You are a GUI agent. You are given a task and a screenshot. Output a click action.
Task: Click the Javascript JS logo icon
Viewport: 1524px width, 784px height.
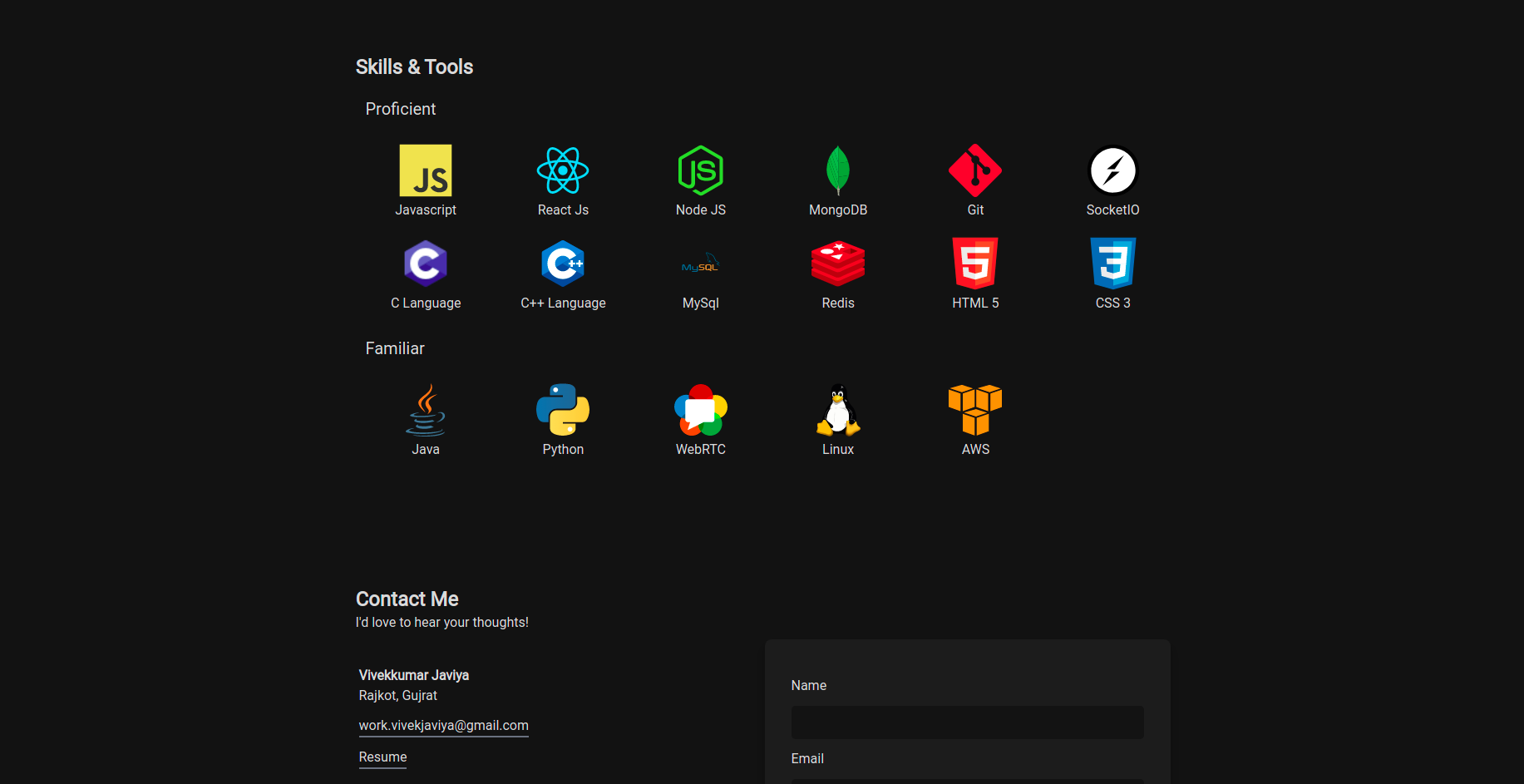coord(426,170)
